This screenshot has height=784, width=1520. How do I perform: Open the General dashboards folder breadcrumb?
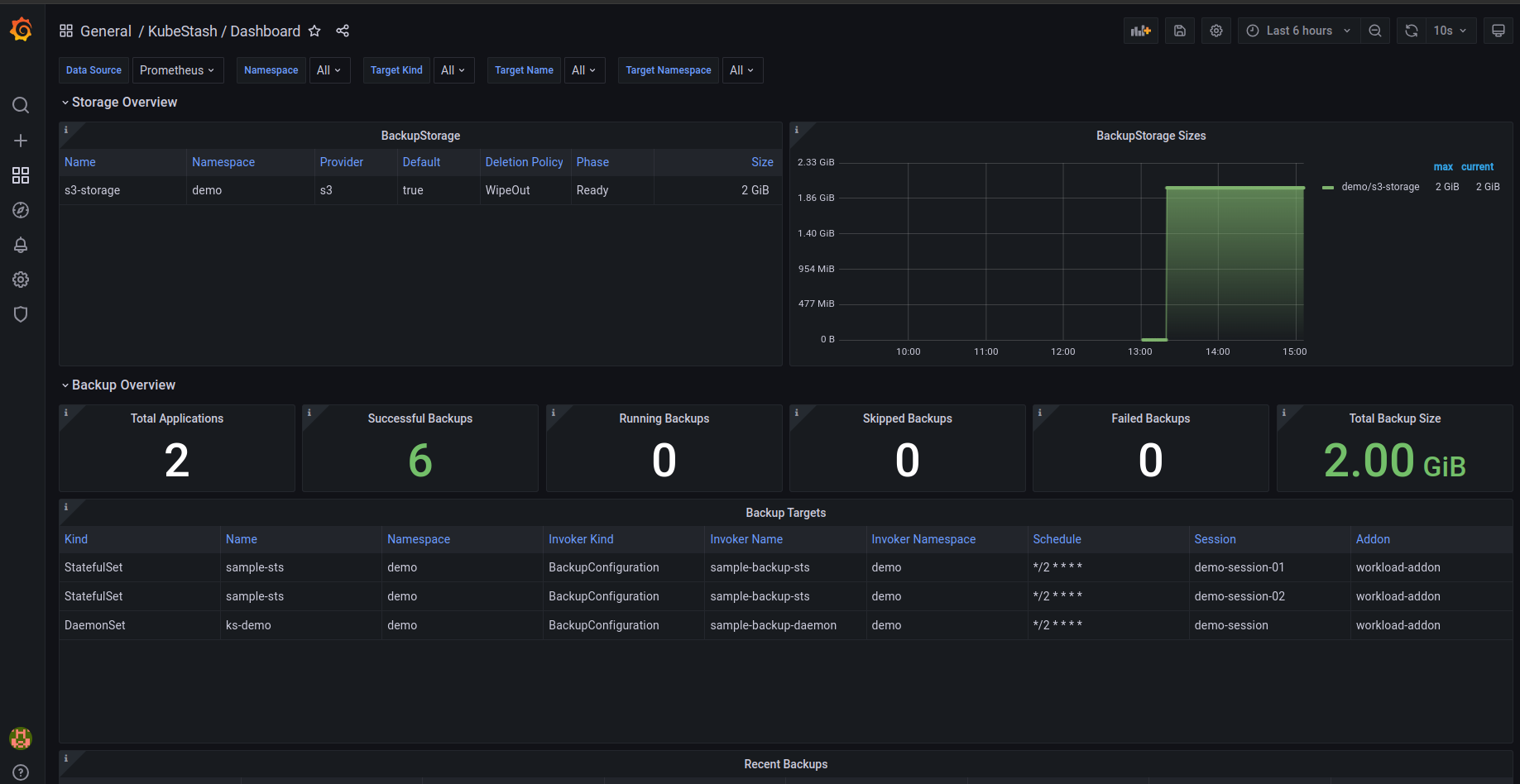coord(106,31)
